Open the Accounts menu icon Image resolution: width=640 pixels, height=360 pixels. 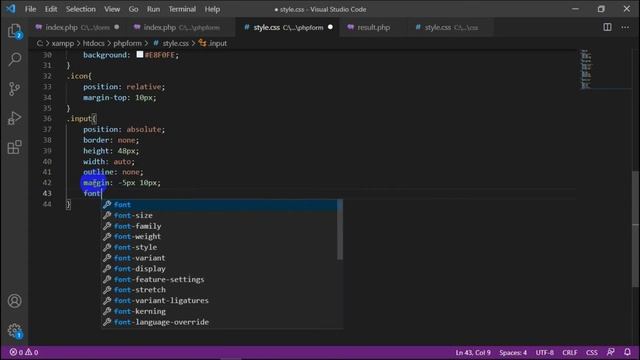14,301
